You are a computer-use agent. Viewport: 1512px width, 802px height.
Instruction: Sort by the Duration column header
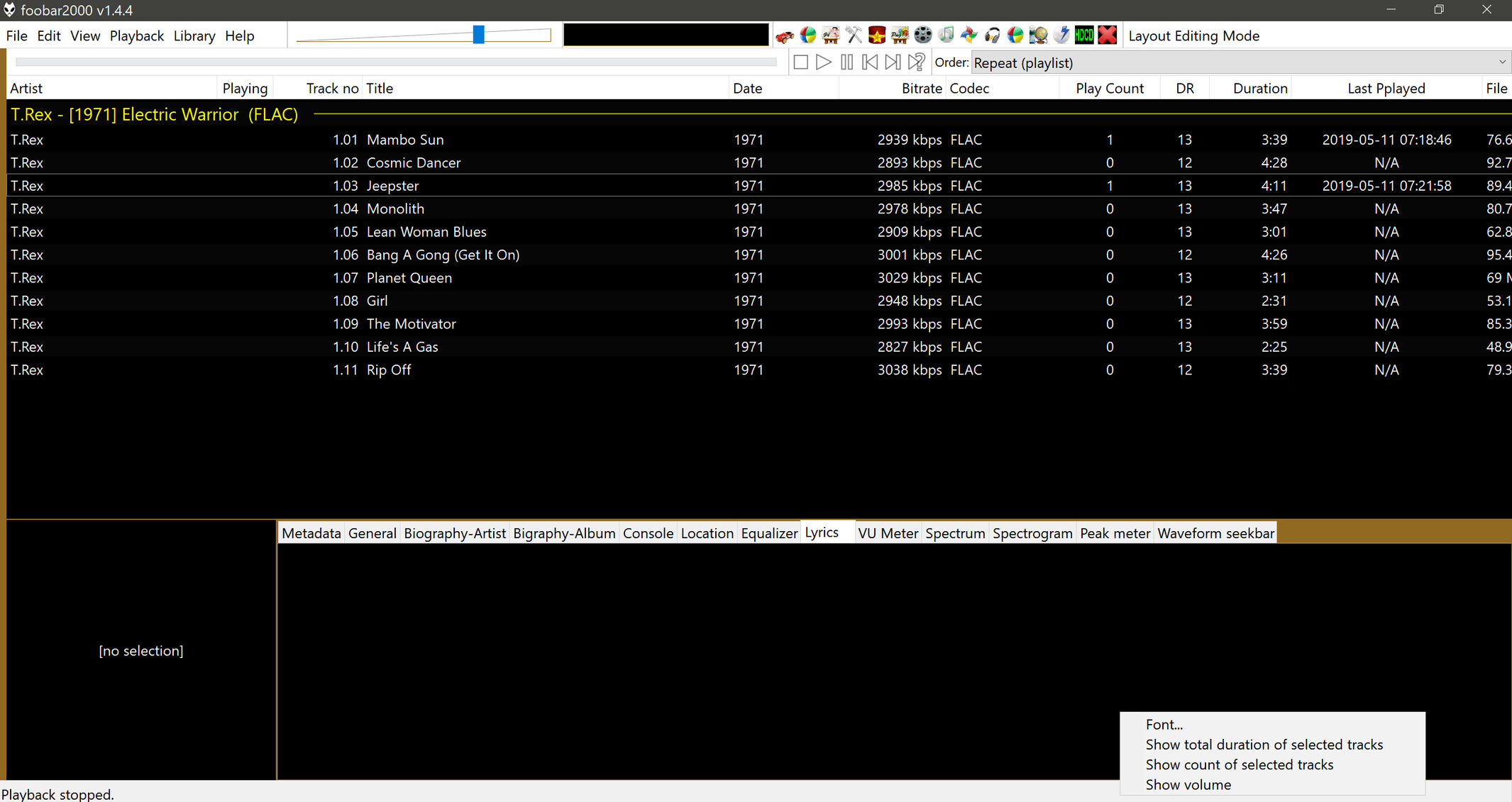coord(1250,89)
